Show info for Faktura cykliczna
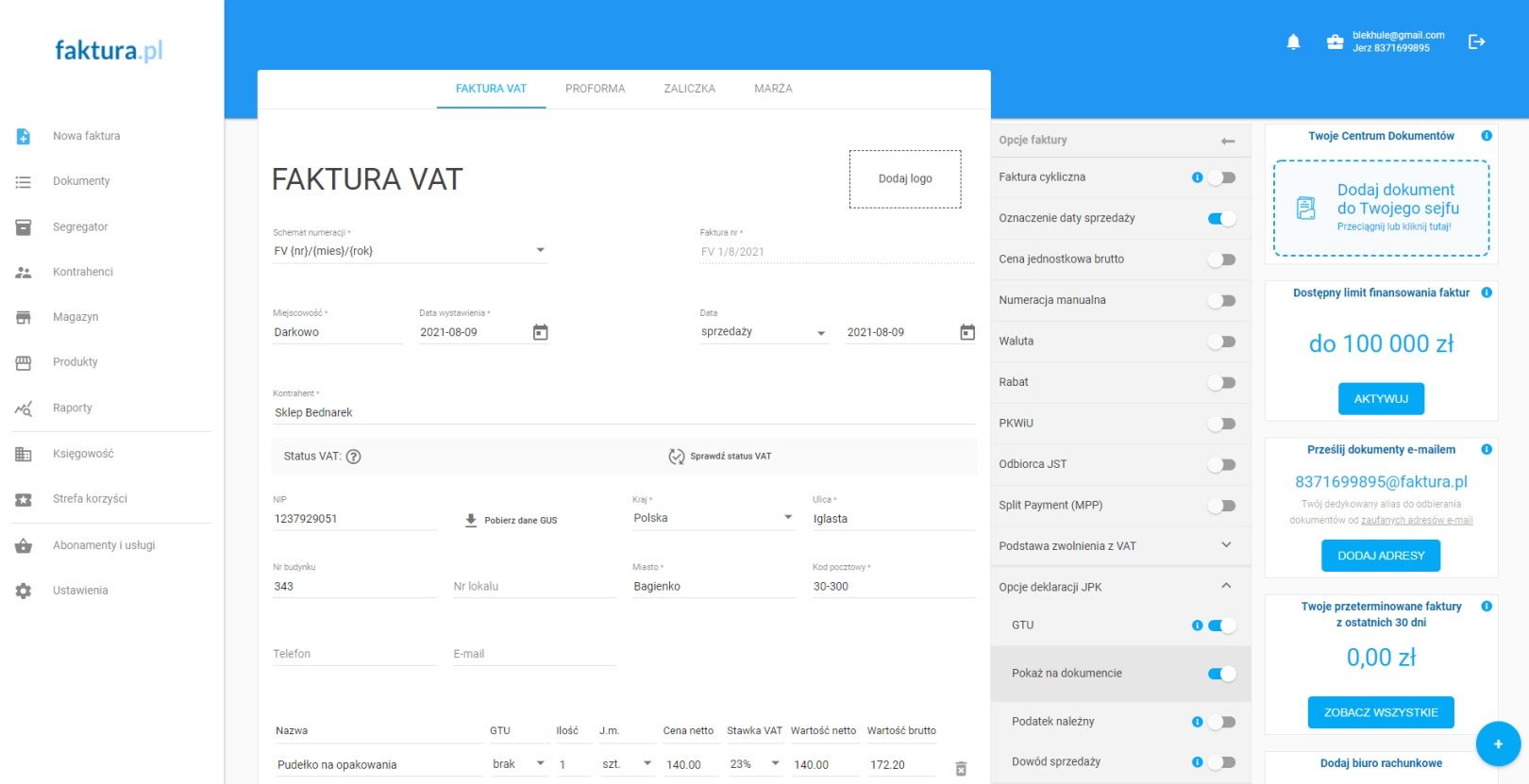This screenshot has height=784, width=1529. point(1197,177)
